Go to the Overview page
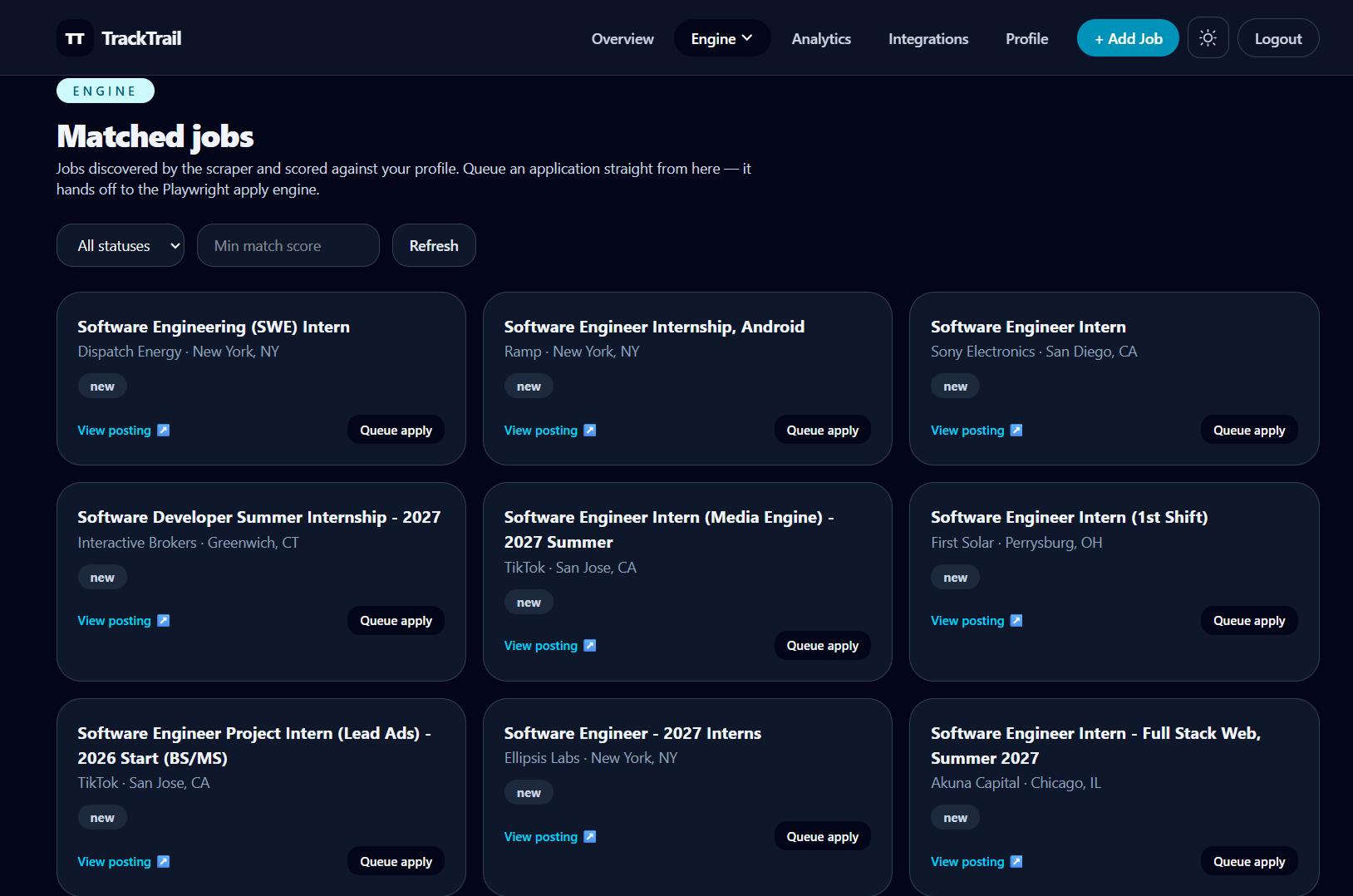 pyautogui.click(x=622, y=38)
